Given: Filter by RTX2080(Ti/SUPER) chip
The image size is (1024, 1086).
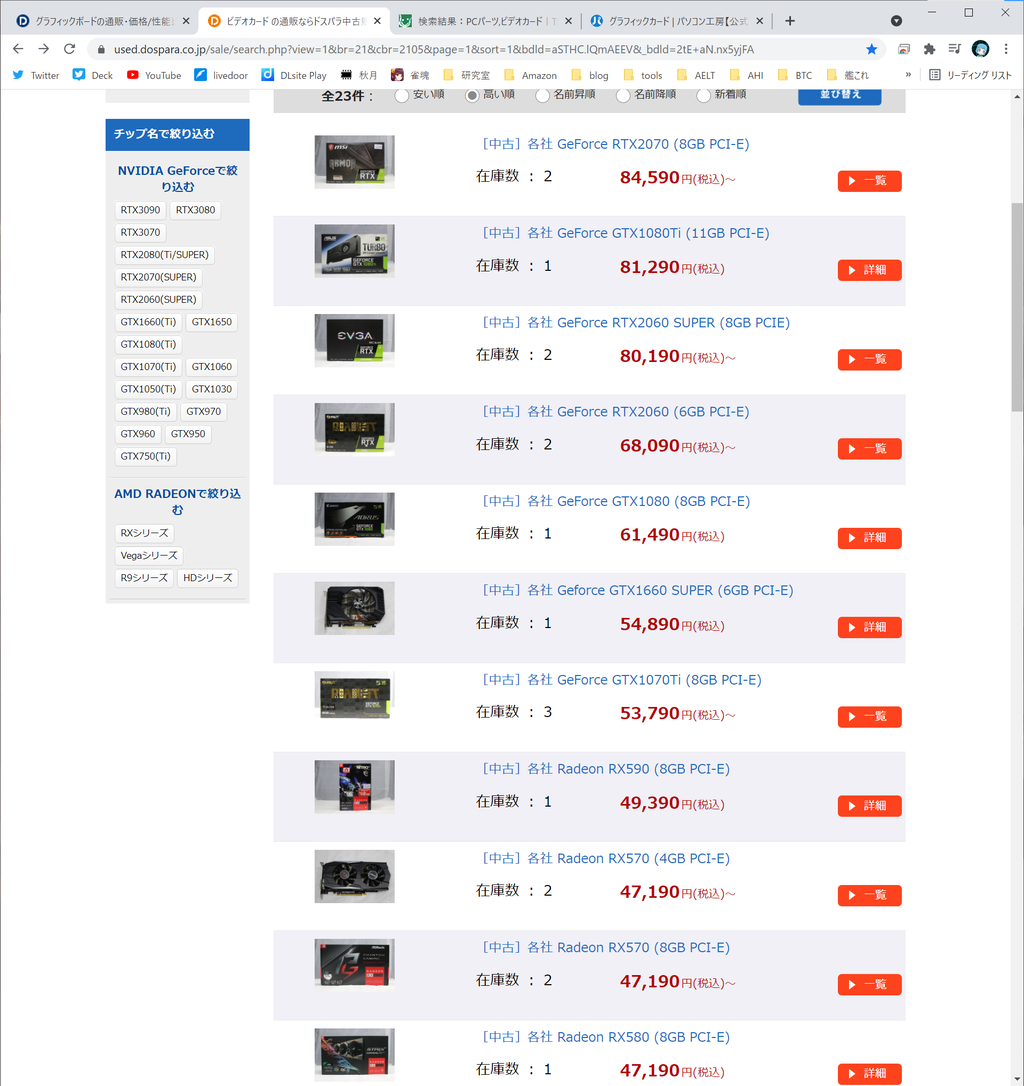Looking at the screenshot, I should [x=164, y=255].
